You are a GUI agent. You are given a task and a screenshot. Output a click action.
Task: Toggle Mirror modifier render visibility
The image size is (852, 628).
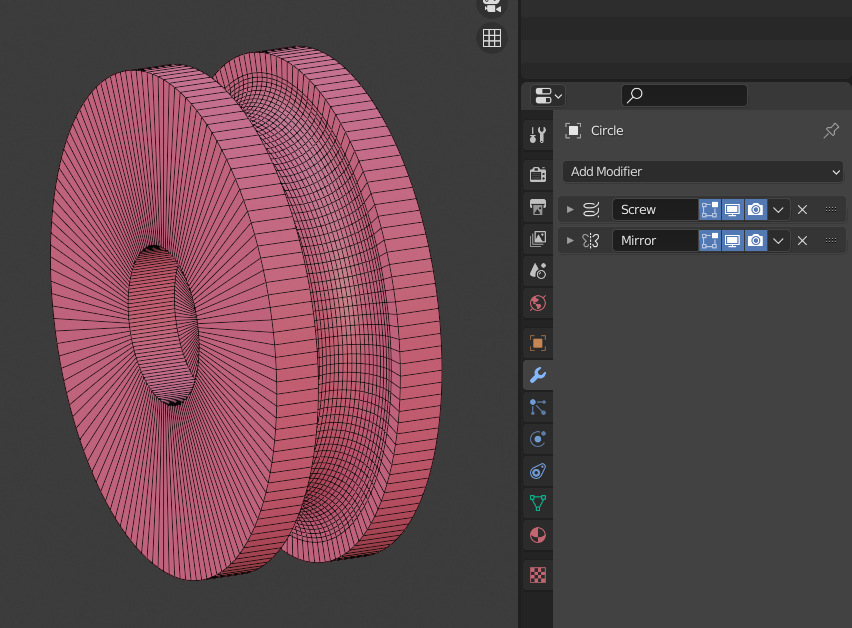tap(756, 241)
